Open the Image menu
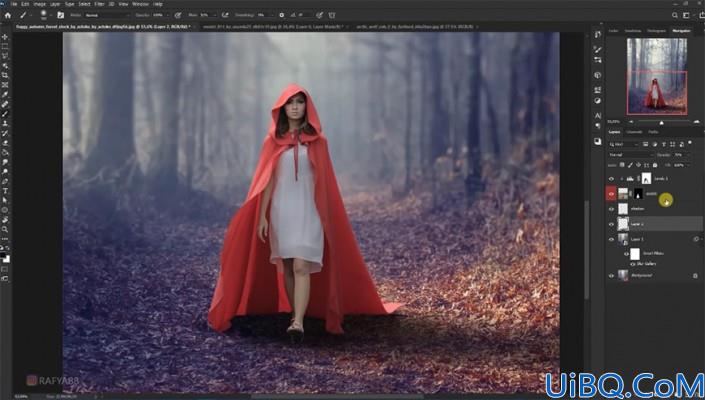The image size is (705, 400). point(40,4)
